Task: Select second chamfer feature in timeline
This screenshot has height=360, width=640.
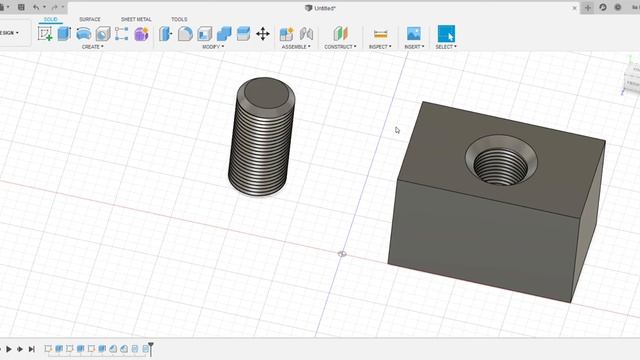Action: 124,349
